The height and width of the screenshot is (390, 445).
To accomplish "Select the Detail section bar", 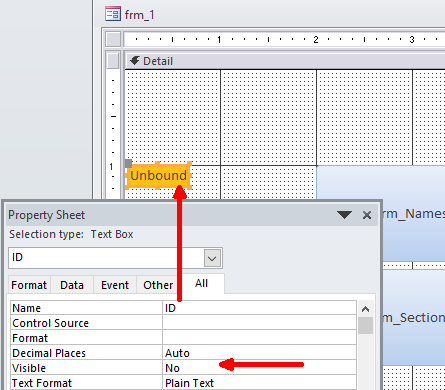I will 285,61.
